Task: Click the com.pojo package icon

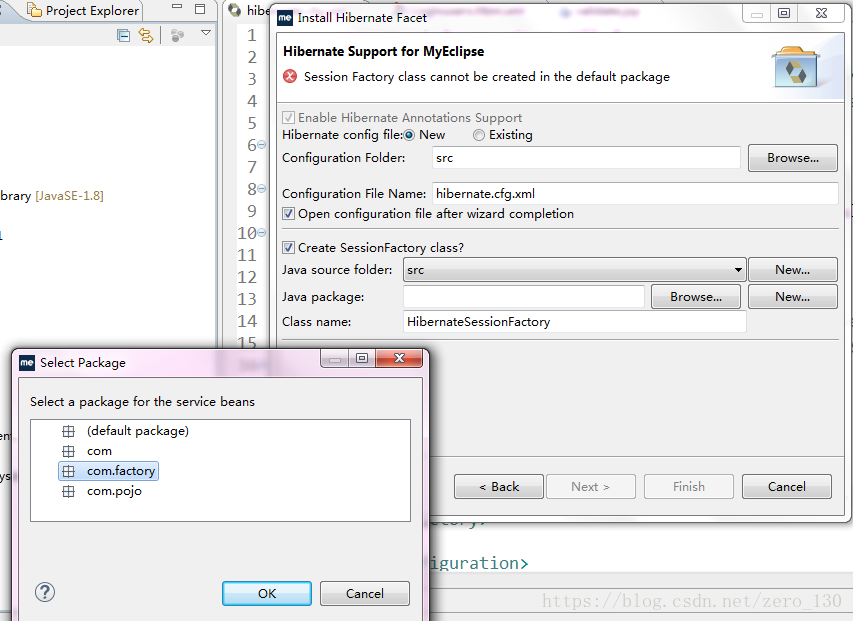Action: click(x=69, y=492)
